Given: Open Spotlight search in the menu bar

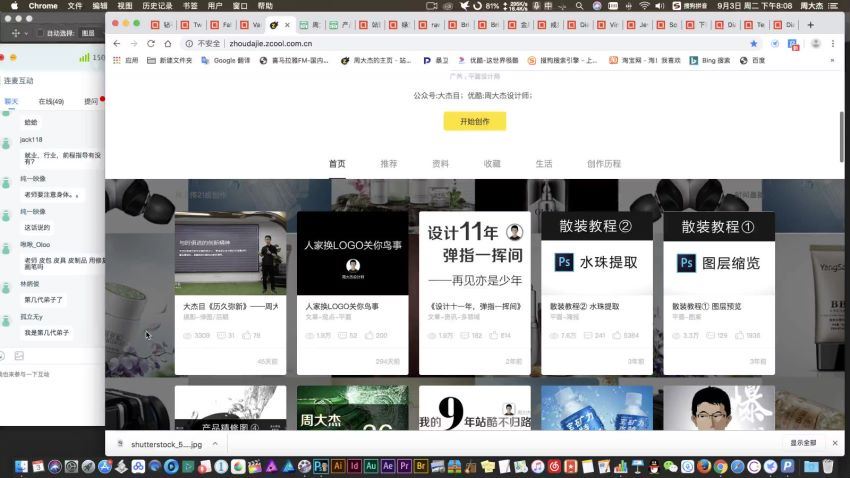Looking at the screenshot, I should tap(579, 5).
